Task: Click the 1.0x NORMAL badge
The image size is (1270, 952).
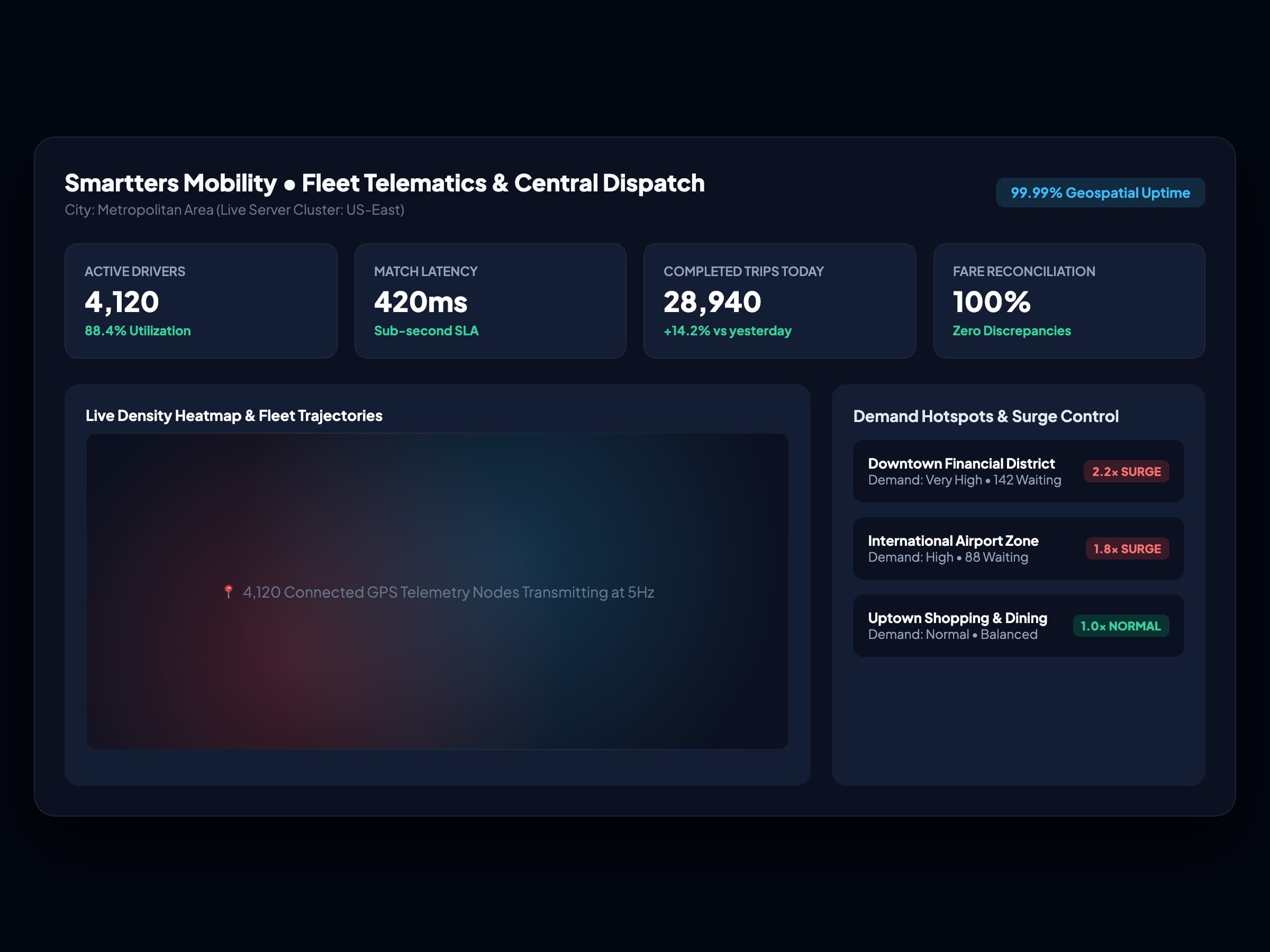Action: [1121, 626]
